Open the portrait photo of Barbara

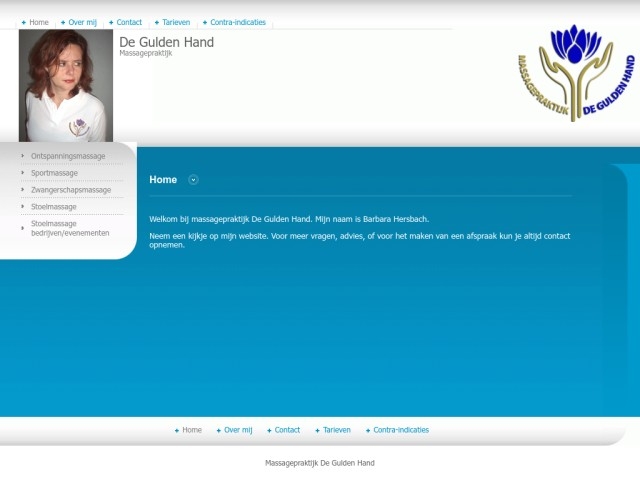(66, 86)
